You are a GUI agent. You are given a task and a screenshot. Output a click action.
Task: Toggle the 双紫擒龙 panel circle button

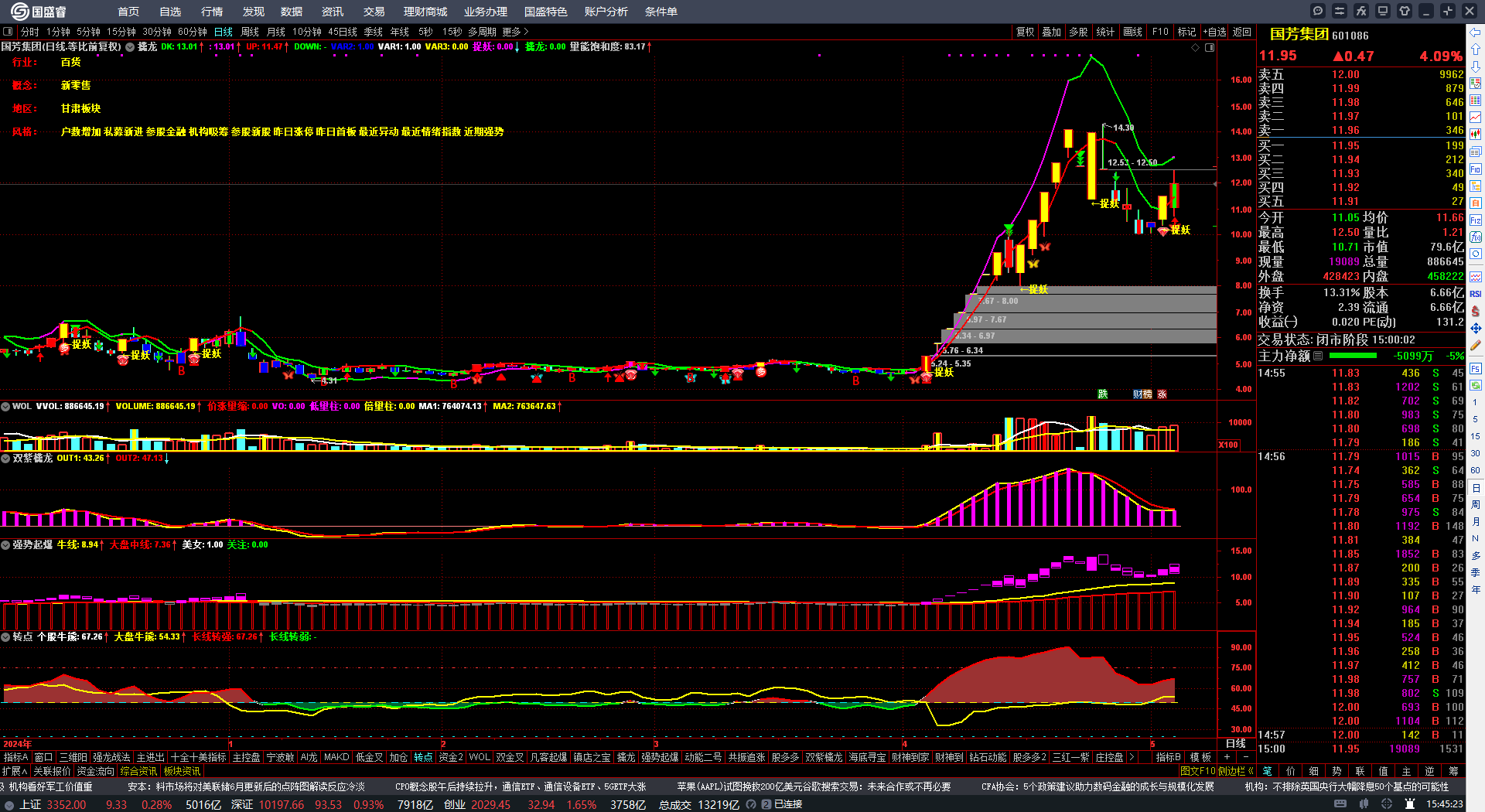pyautogui.click(x=5, y=458)
